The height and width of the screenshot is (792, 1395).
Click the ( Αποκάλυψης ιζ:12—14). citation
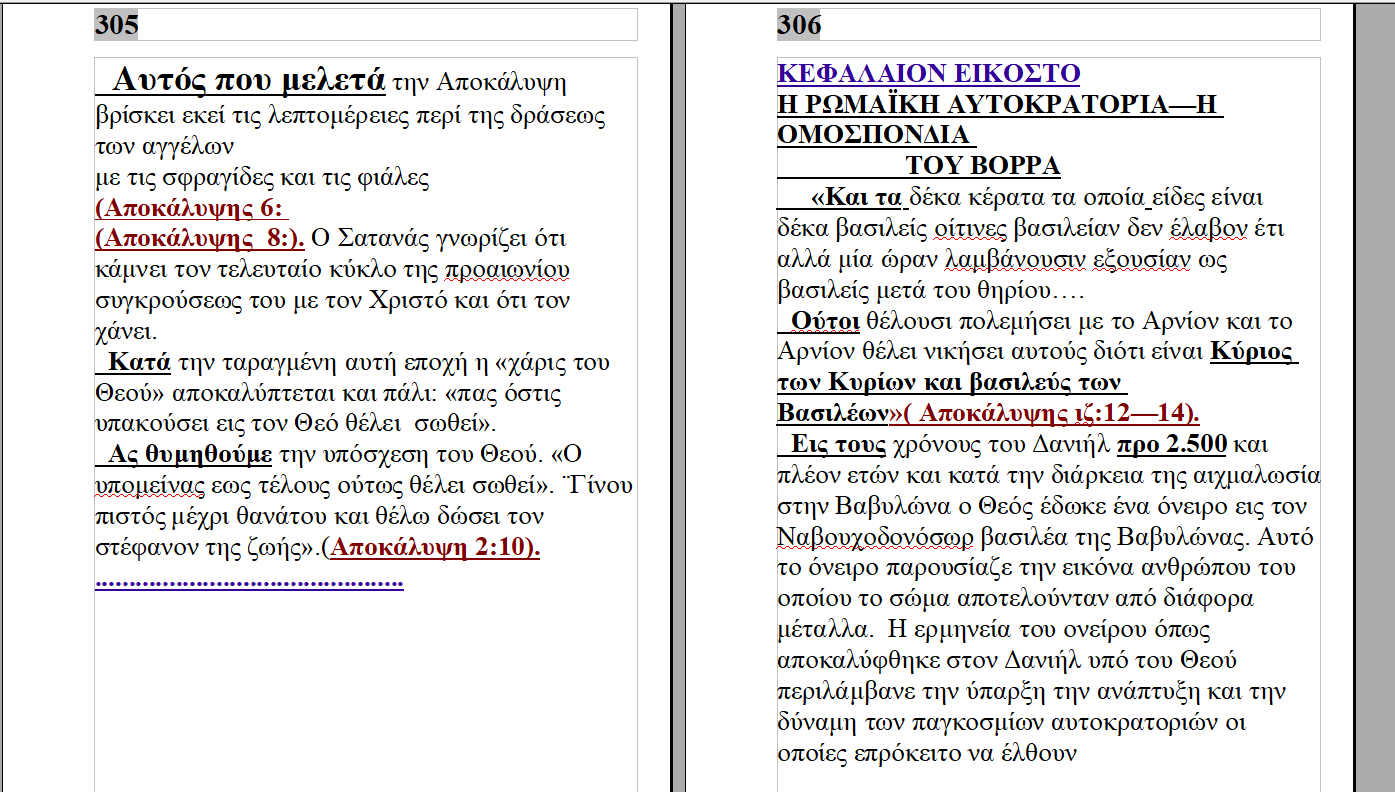click(x=1050, y=413)
